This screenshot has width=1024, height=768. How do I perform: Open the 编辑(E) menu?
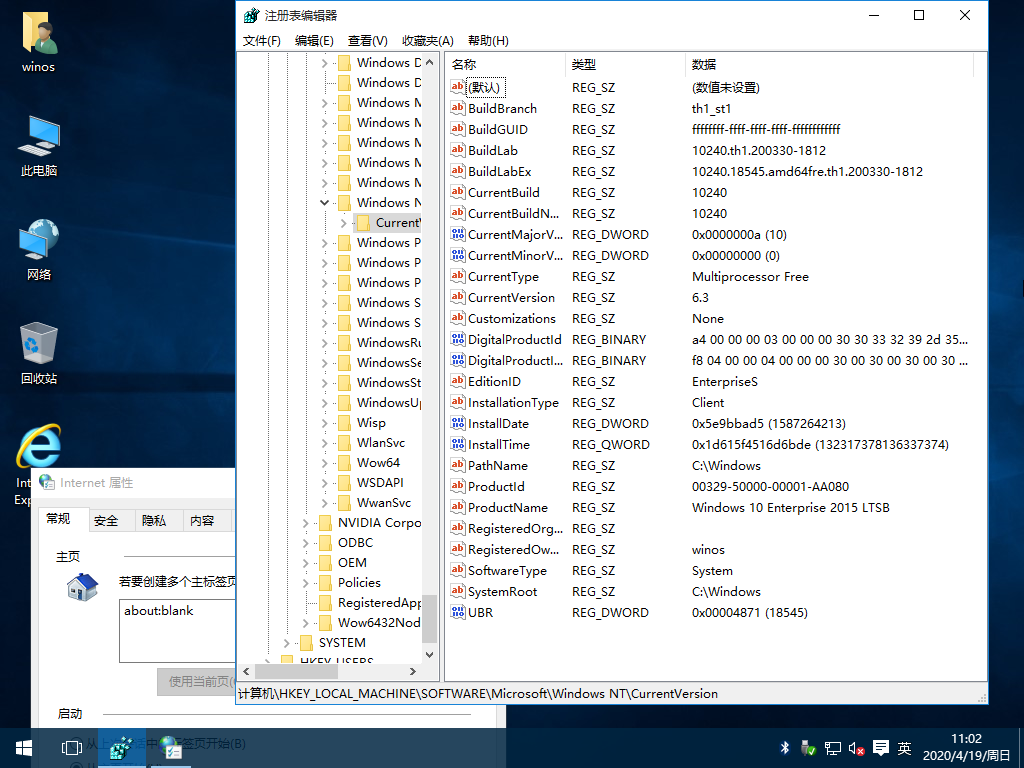(x=314, y=40)
